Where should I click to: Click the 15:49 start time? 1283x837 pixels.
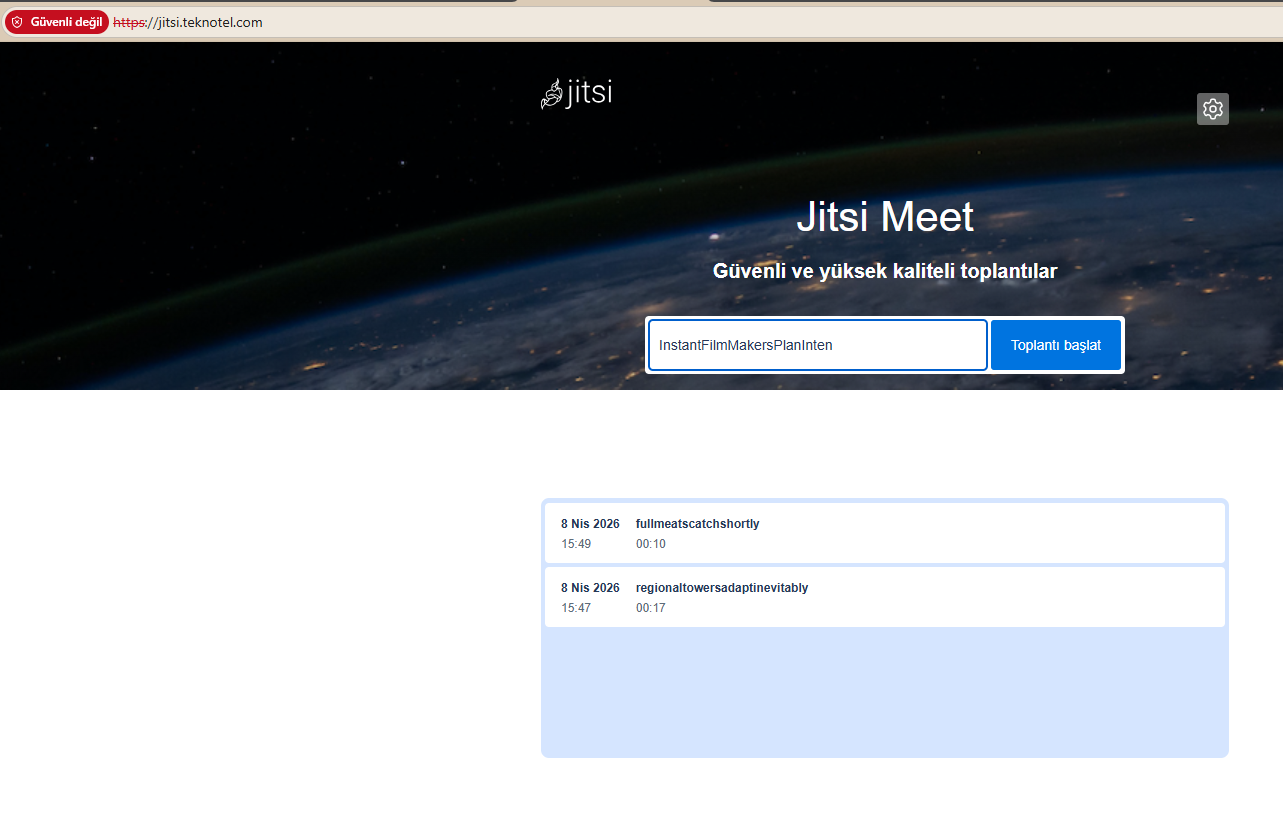(576, 544)
